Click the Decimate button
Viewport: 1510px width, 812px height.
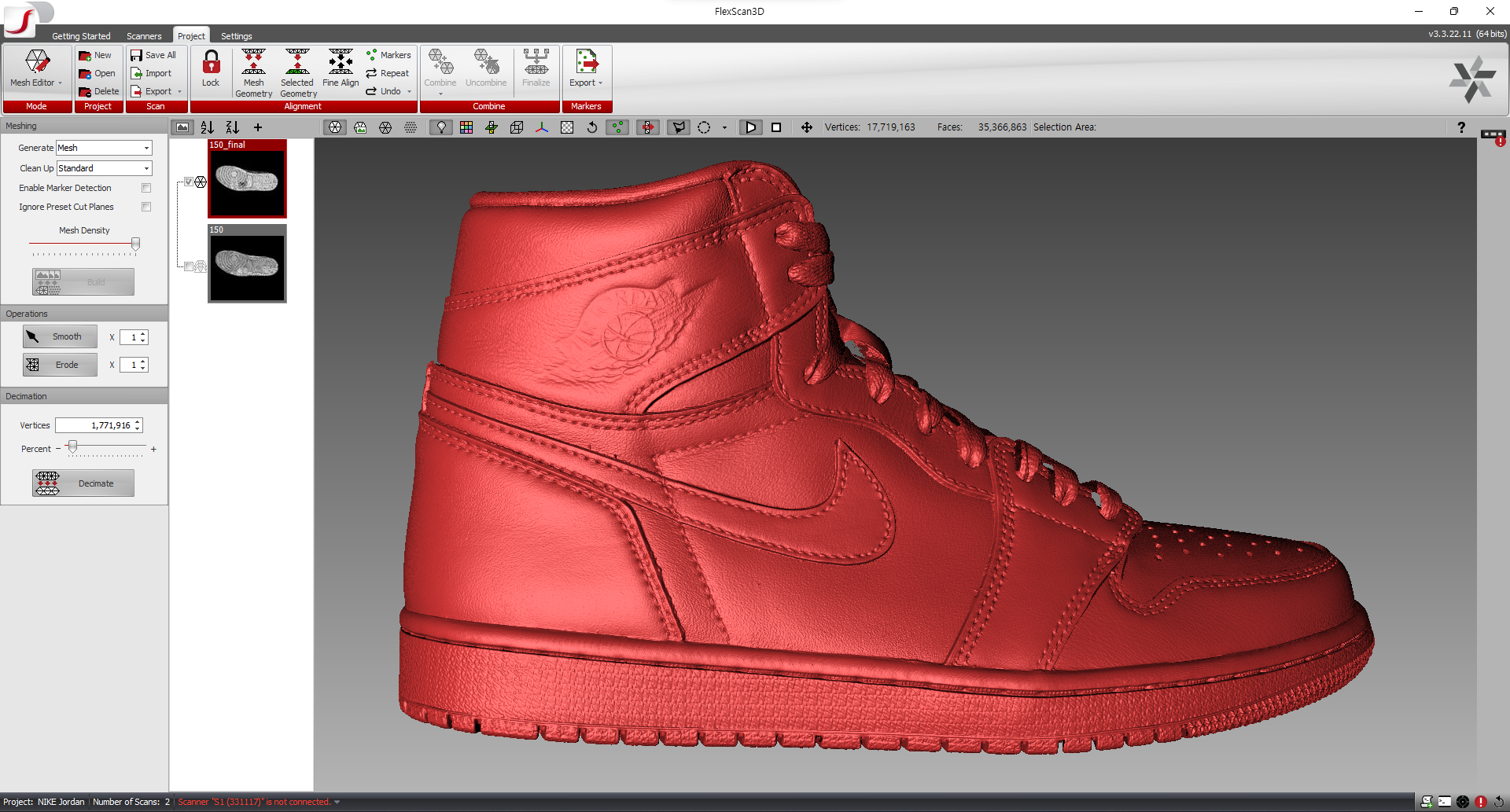click(83, 483)
